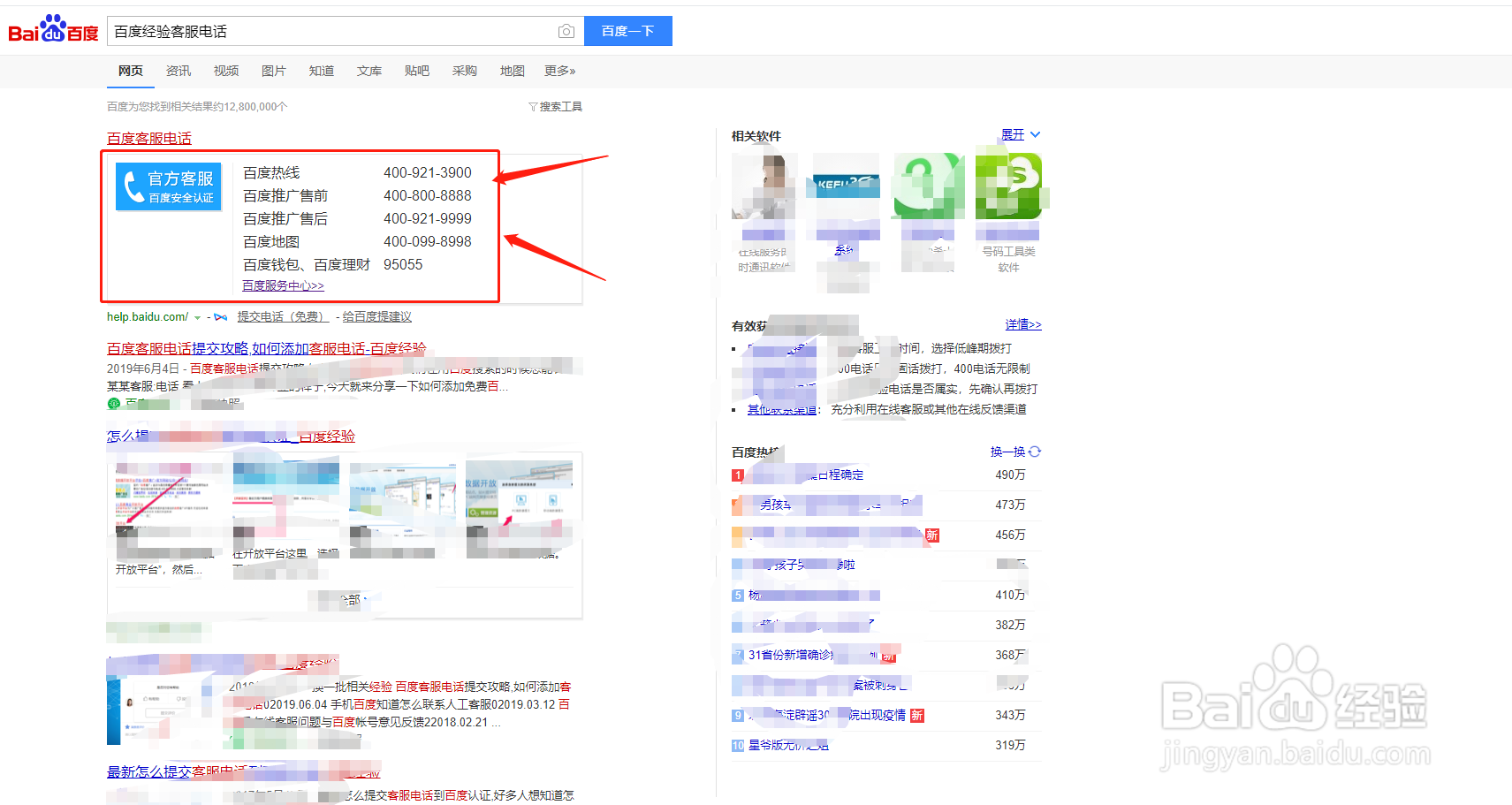The image size is (1512, 805).
Task: Open the 资讯 tab
Action: pos(179,71)
